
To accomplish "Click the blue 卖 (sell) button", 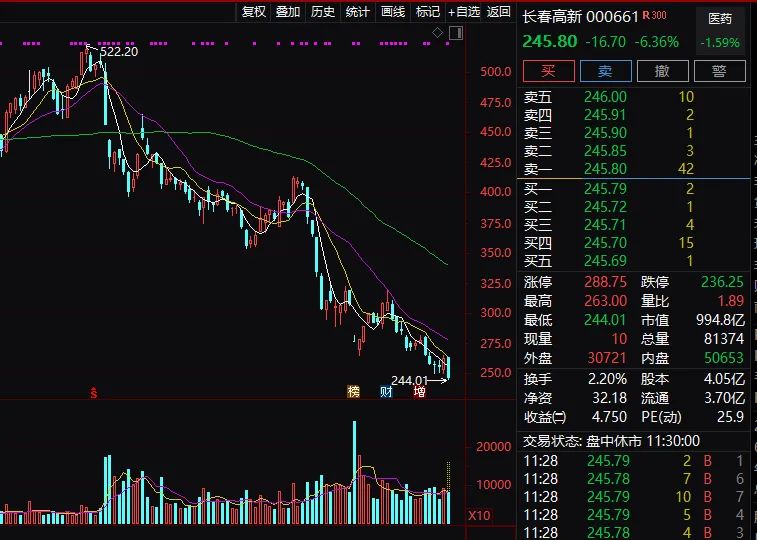I will (x=605, y=71).
